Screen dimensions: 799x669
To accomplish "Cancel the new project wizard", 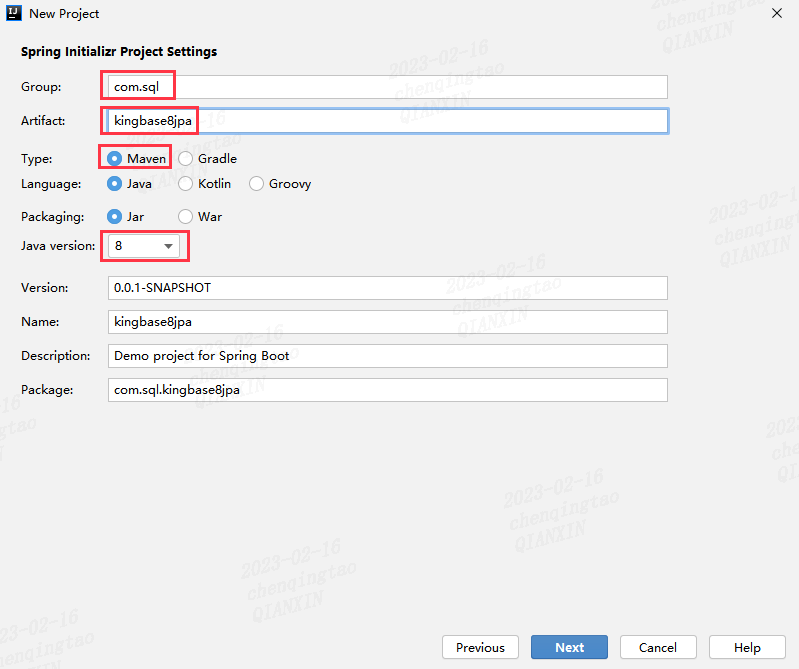I will [x=658, y=647].
